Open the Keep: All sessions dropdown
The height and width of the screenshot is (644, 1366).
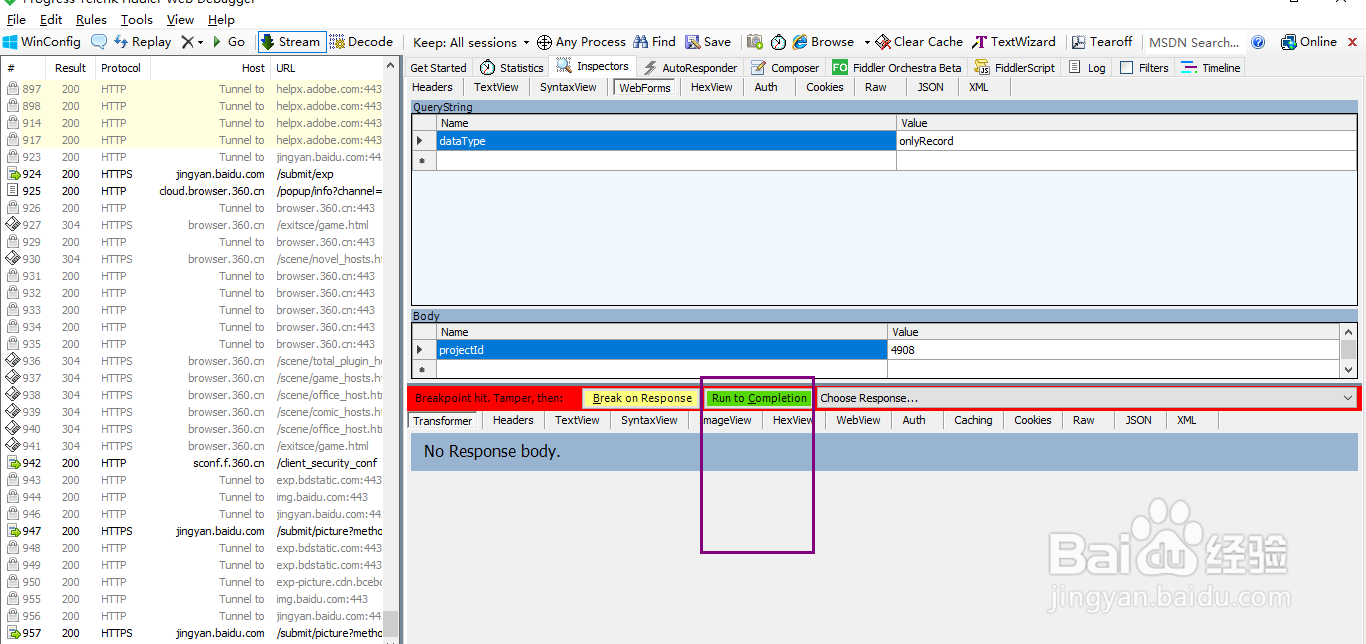[x=471, y=42]
